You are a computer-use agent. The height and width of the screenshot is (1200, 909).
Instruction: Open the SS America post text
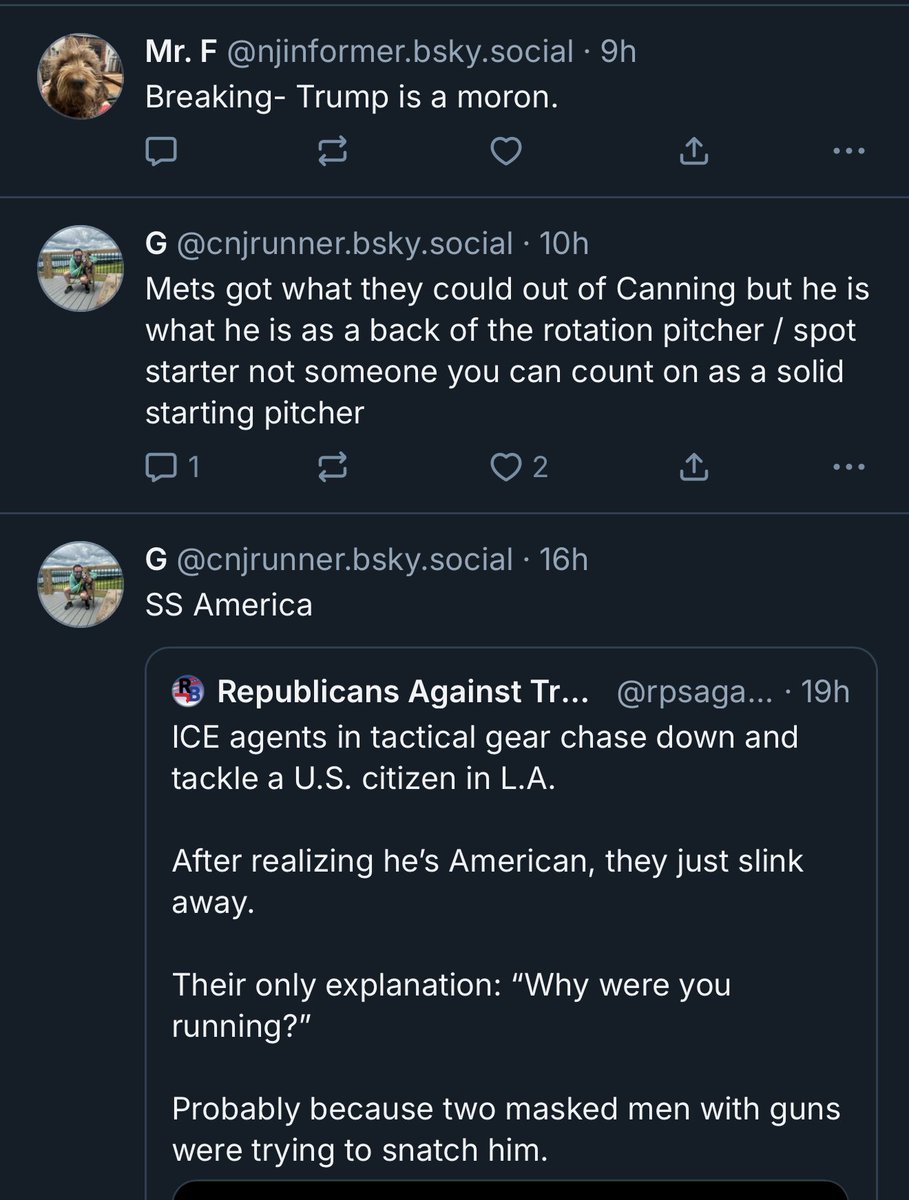[229, 605]
